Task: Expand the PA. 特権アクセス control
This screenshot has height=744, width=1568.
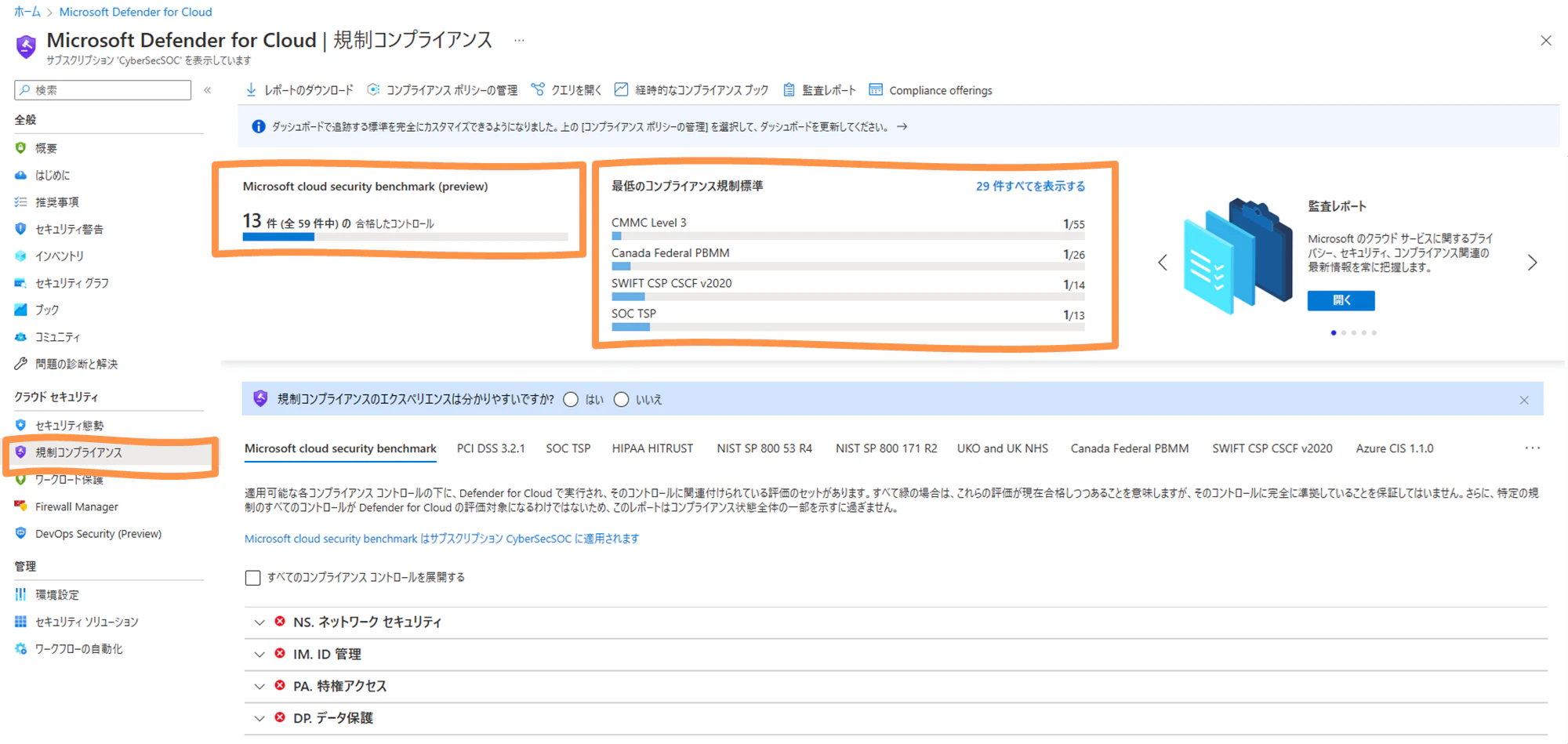Action: pos(260,686)
